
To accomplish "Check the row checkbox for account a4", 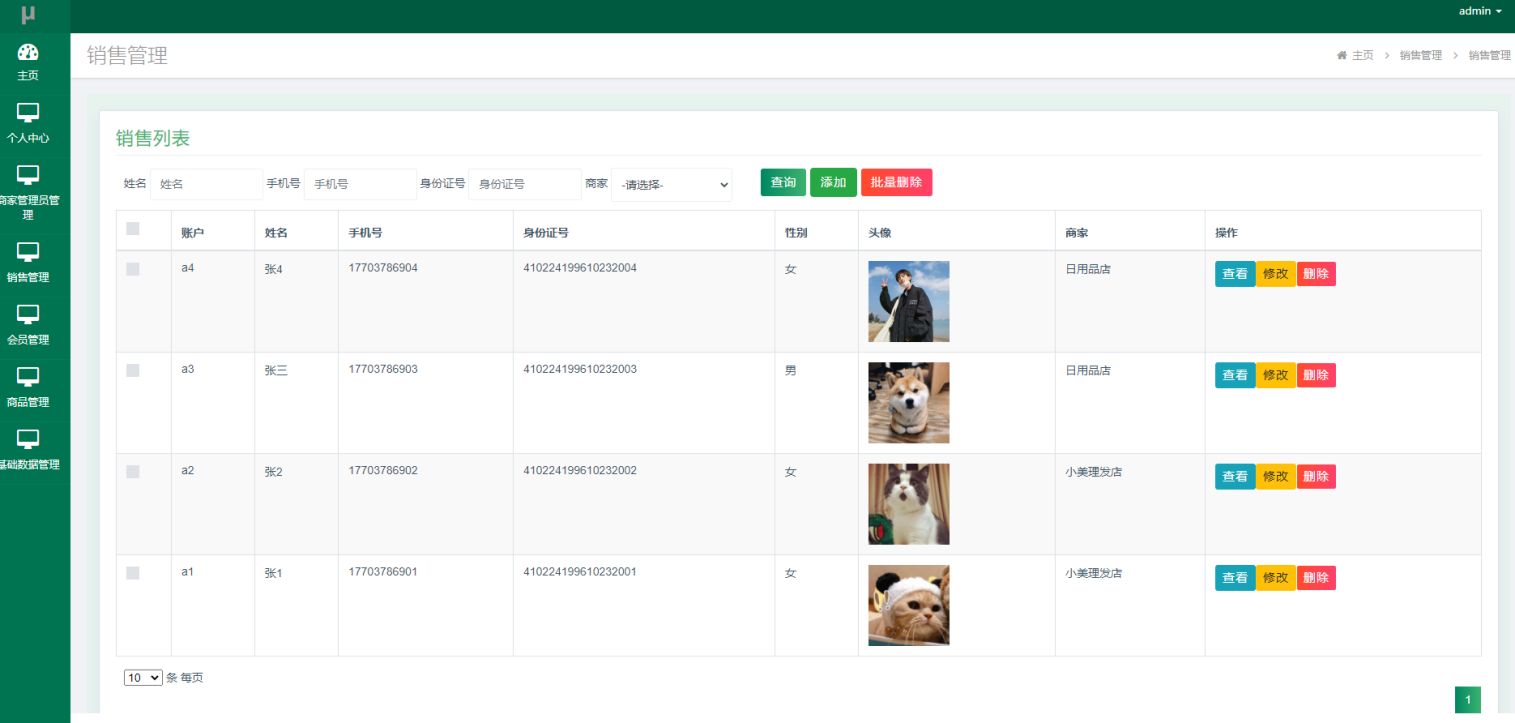I will click(x=133, y=269).
